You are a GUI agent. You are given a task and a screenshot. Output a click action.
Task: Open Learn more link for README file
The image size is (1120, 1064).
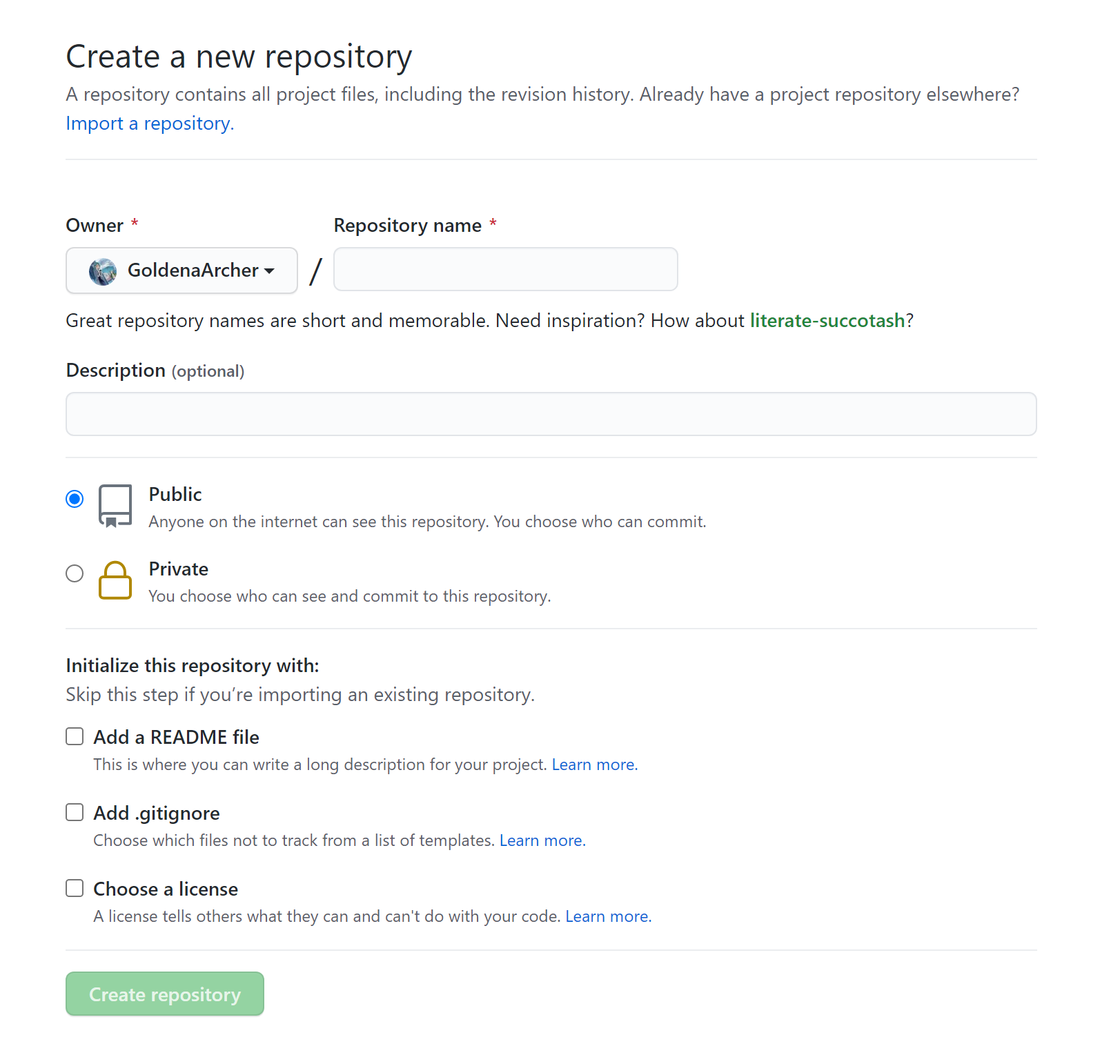pyautogui.click(x=595, y=765)
